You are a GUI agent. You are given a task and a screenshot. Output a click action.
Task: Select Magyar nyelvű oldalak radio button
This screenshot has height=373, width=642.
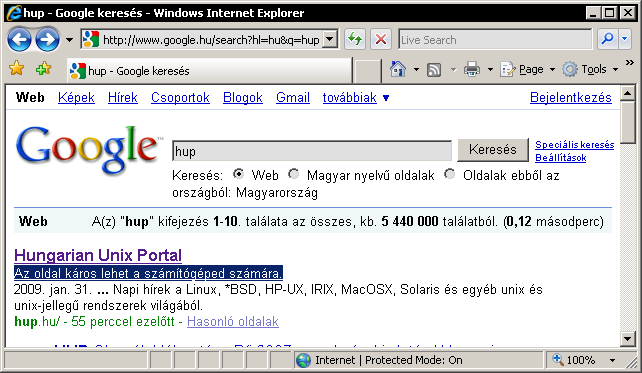[x=293, y=174]
